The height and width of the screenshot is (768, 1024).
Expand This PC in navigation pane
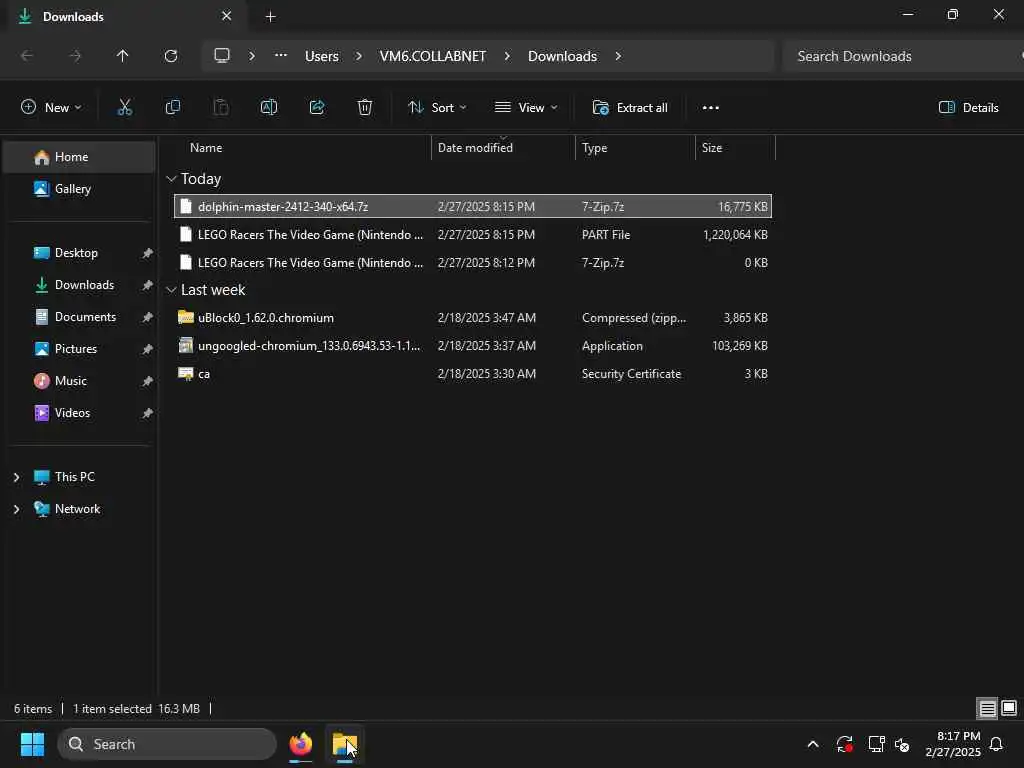[16, 477]
